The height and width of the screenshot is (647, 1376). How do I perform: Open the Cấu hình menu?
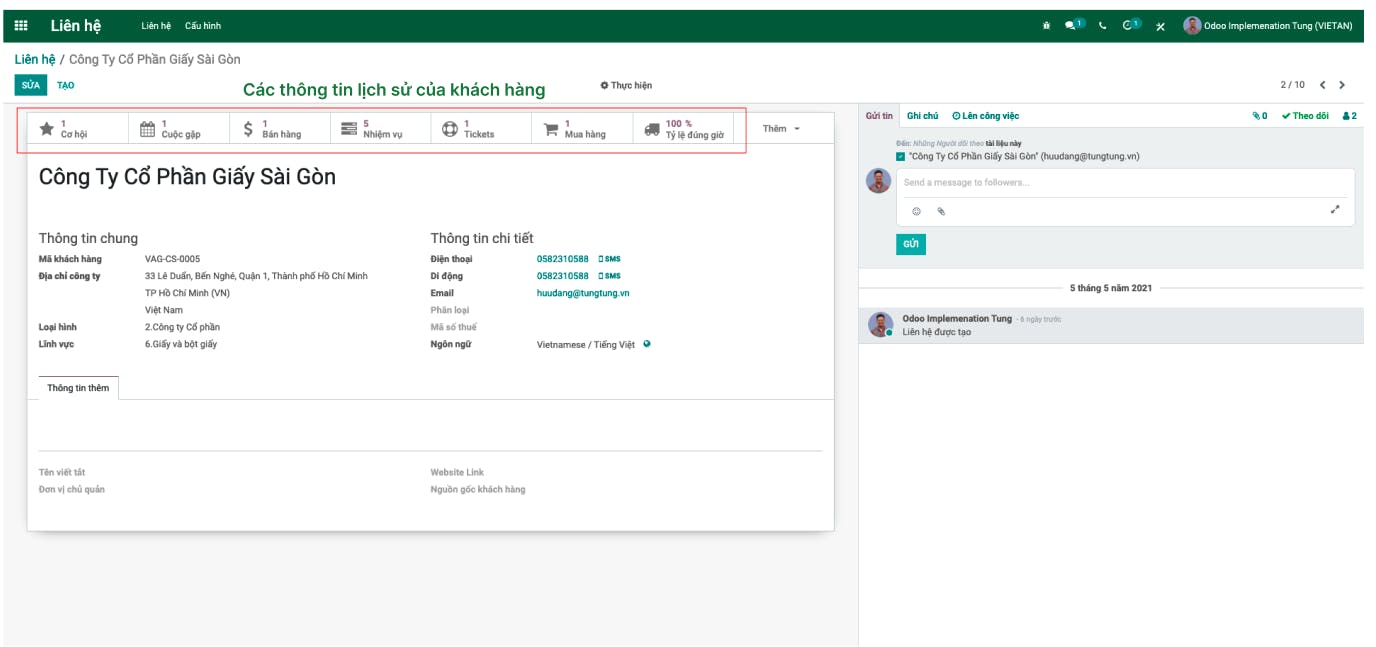(x=203, y=26)
